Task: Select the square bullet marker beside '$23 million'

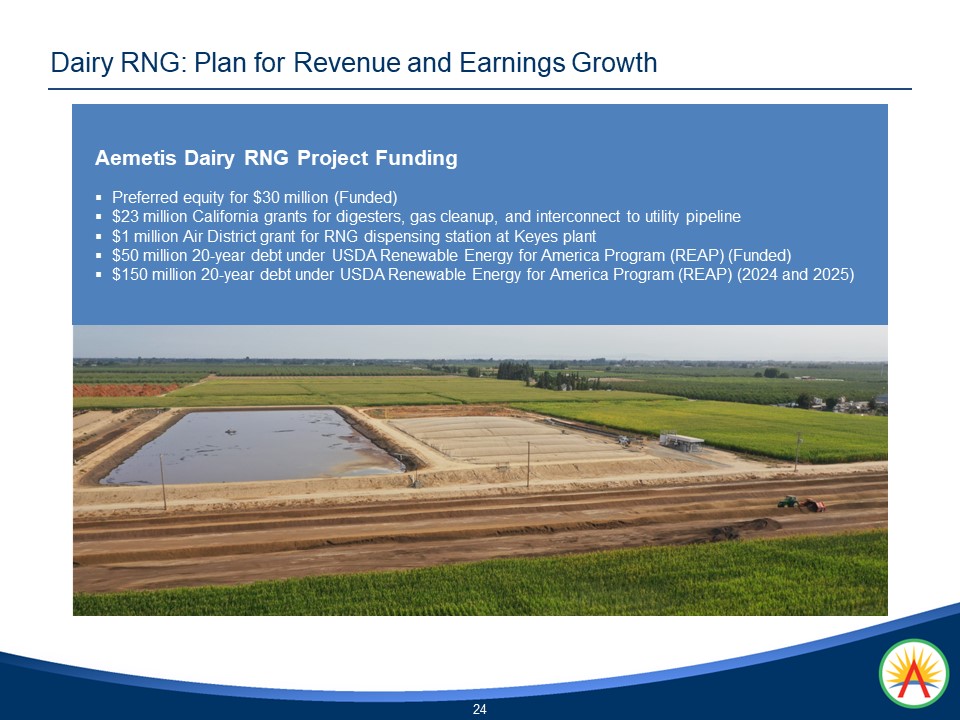Action: pos(100,214)
